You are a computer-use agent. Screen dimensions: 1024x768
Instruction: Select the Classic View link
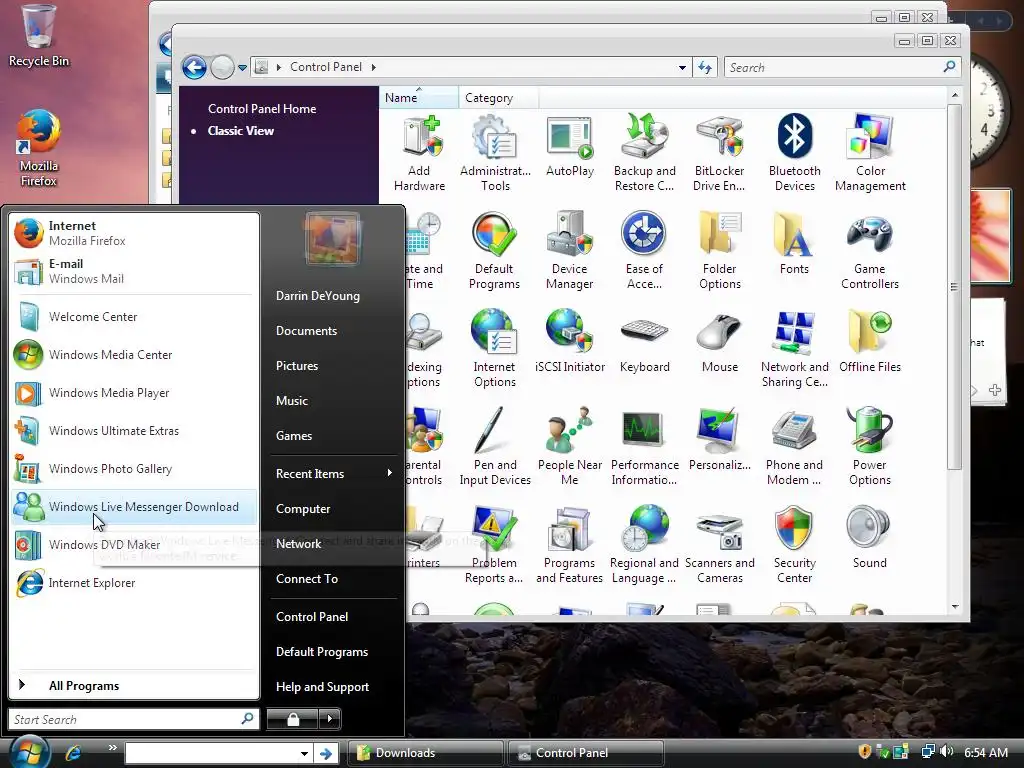[240, 131]
